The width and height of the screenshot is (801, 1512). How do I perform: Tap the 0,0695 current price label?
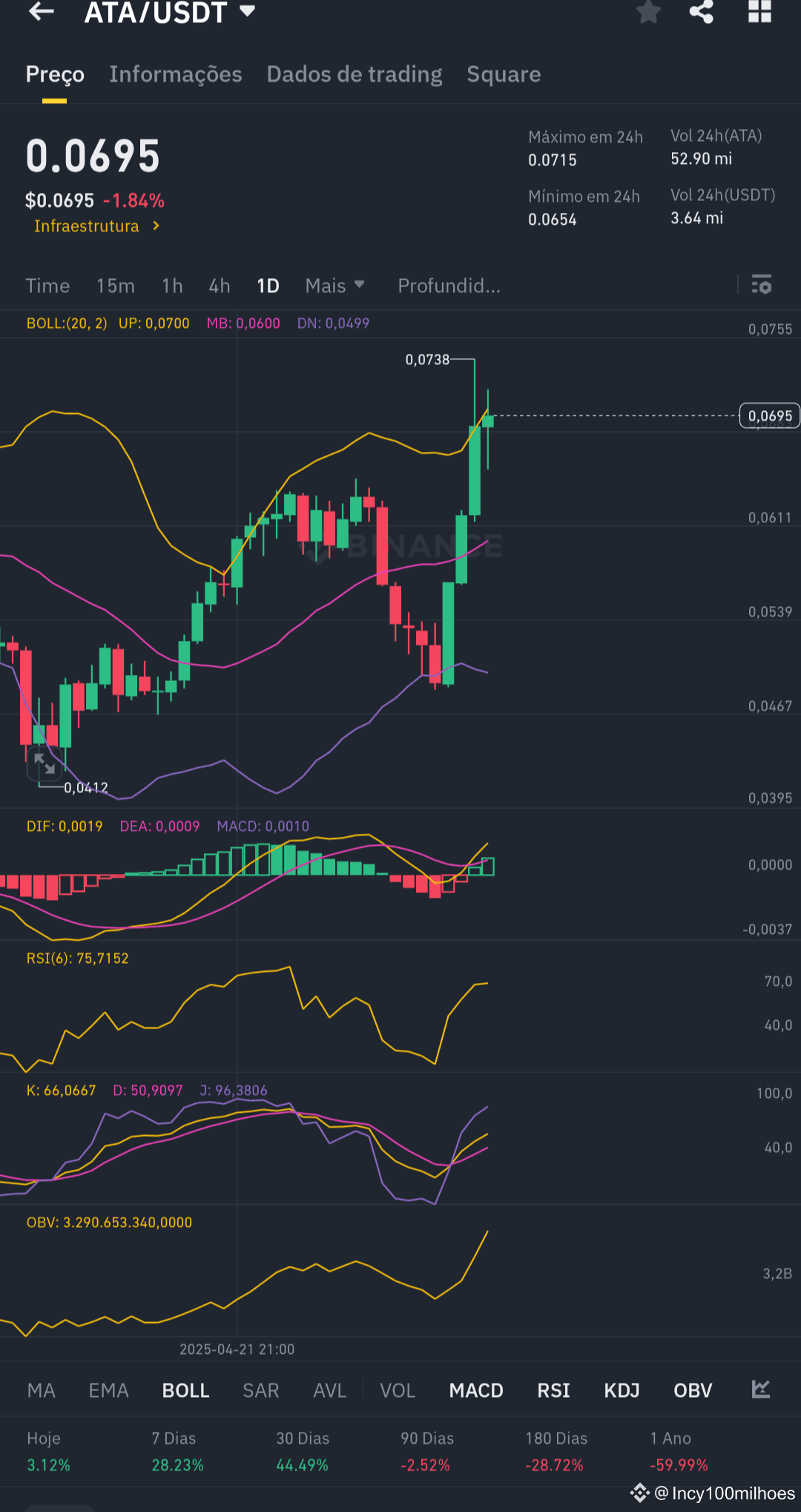tap(770, 416)
